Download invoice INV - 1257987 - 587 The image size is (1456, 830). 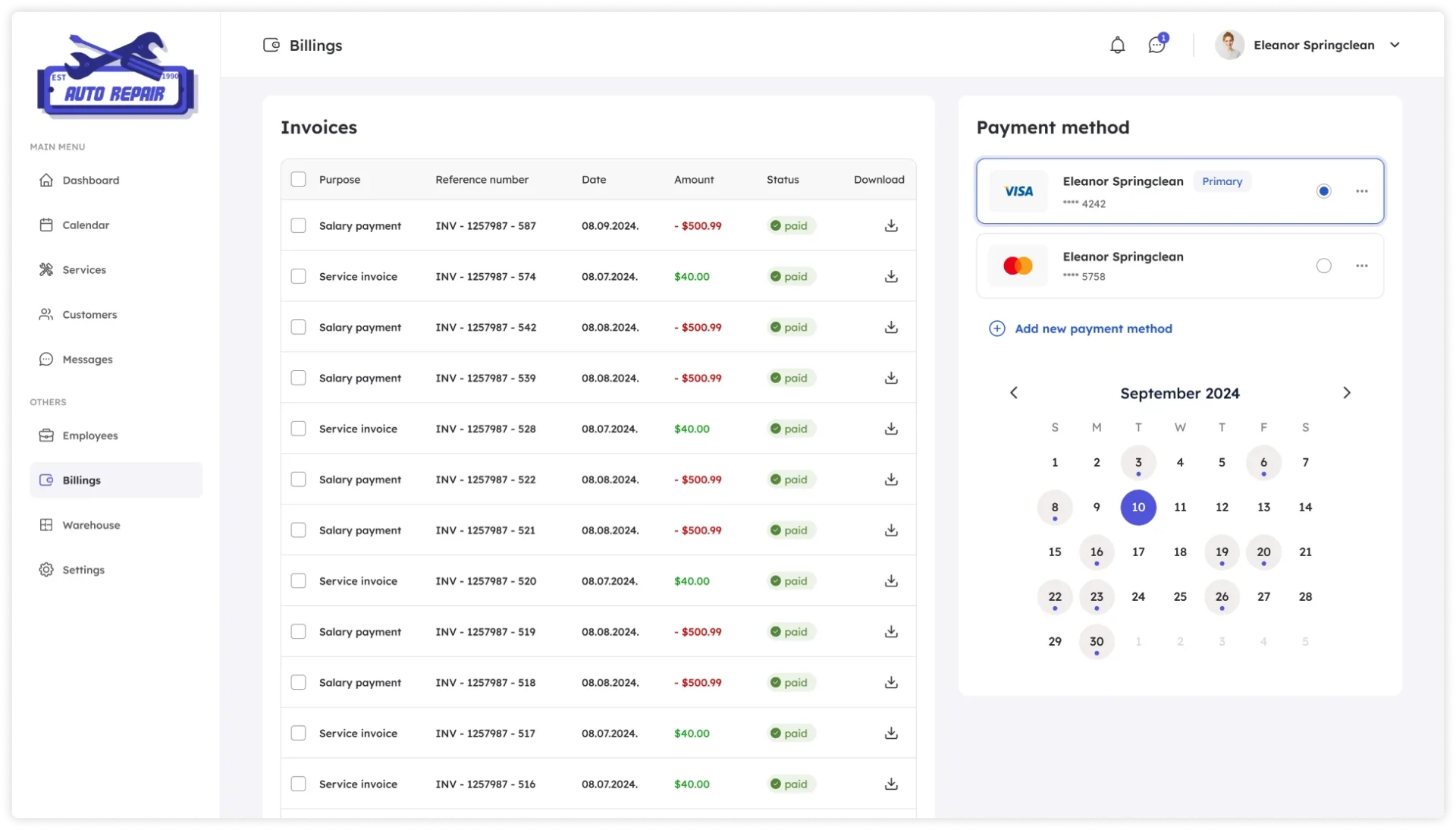pos(891,225)
